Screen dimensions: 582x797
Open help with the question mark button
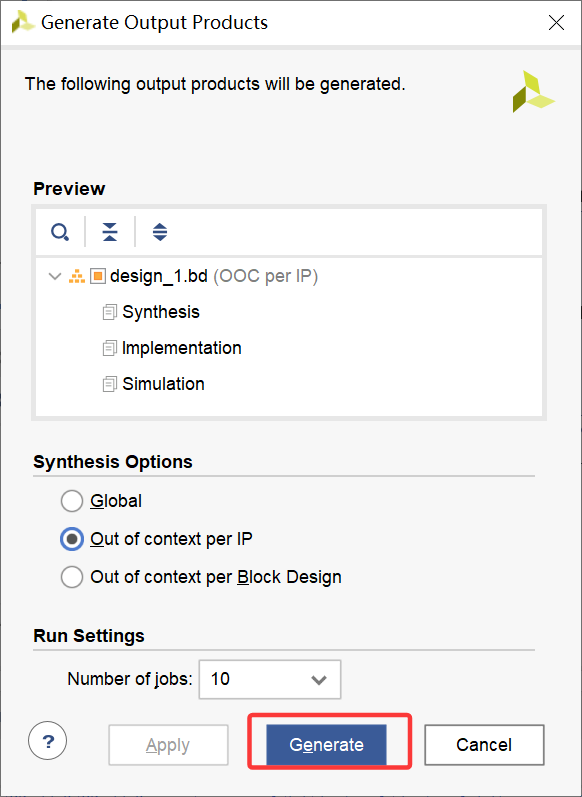48,739
